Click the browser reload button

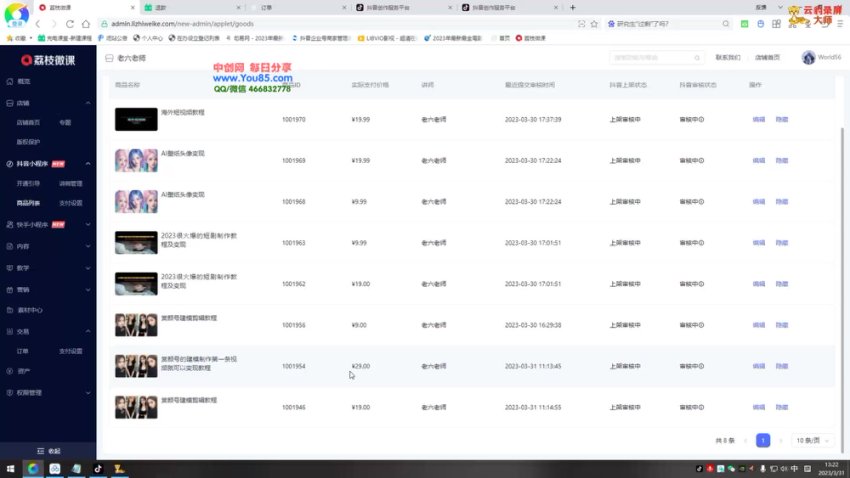[x=70, y=24]
